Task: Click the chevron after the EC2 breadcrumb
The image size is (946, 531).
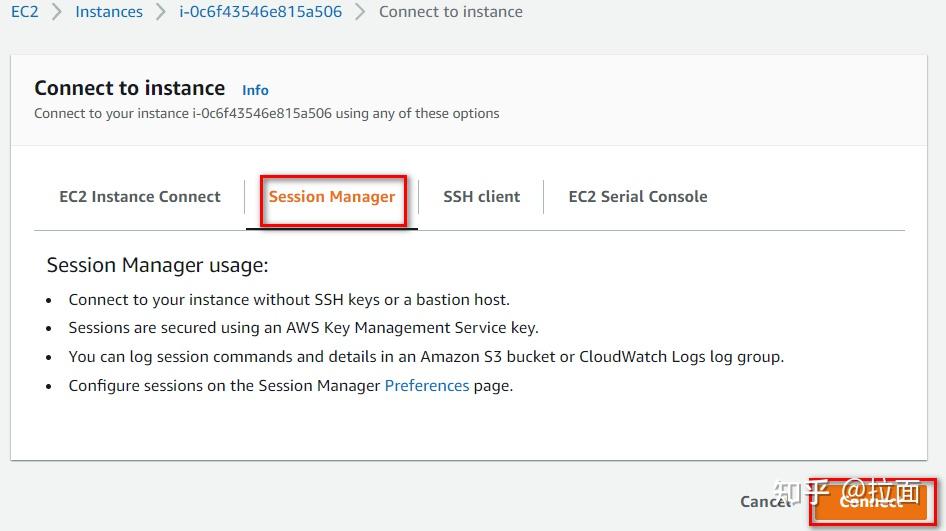Action: point(56,12)
